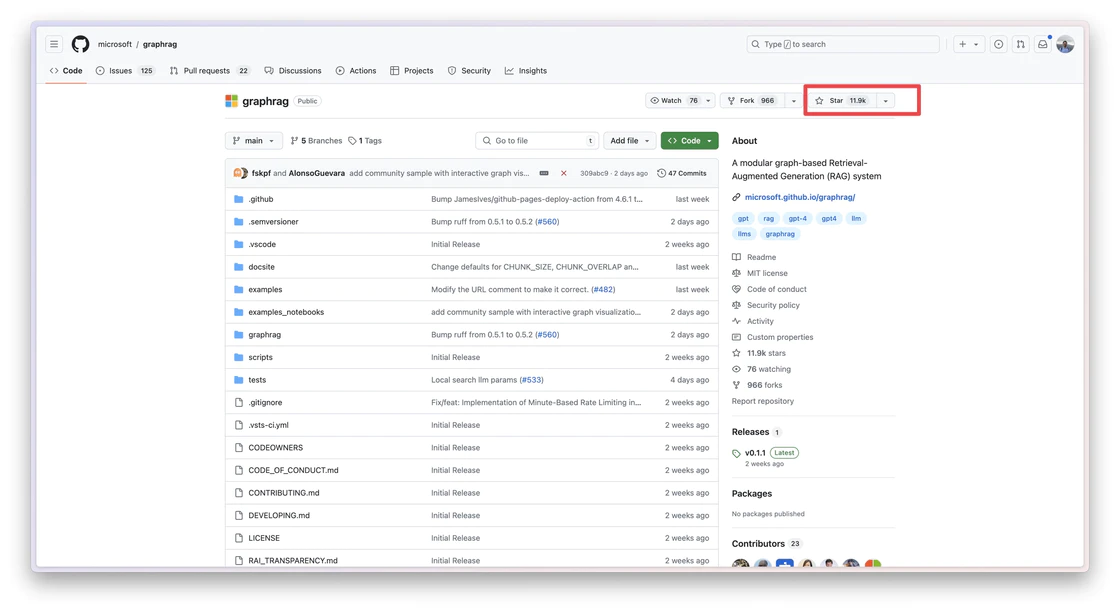This screenshot has width=1120, height=613.
Task: Open commit hash 309abc9
Action: tap(594, 174)
